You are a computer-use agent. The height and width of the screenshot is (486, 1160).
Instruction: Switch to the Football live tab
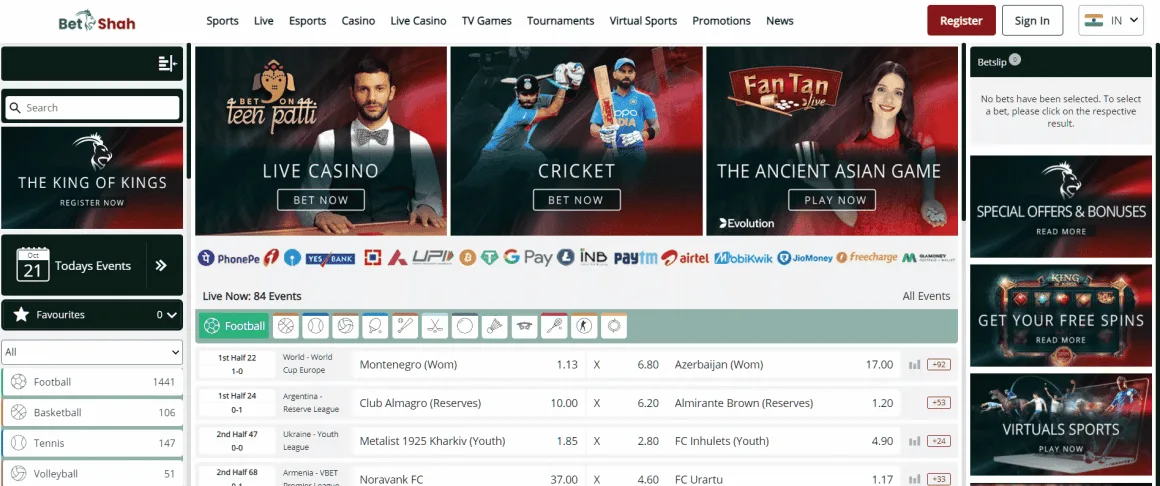tap(235, 326)
